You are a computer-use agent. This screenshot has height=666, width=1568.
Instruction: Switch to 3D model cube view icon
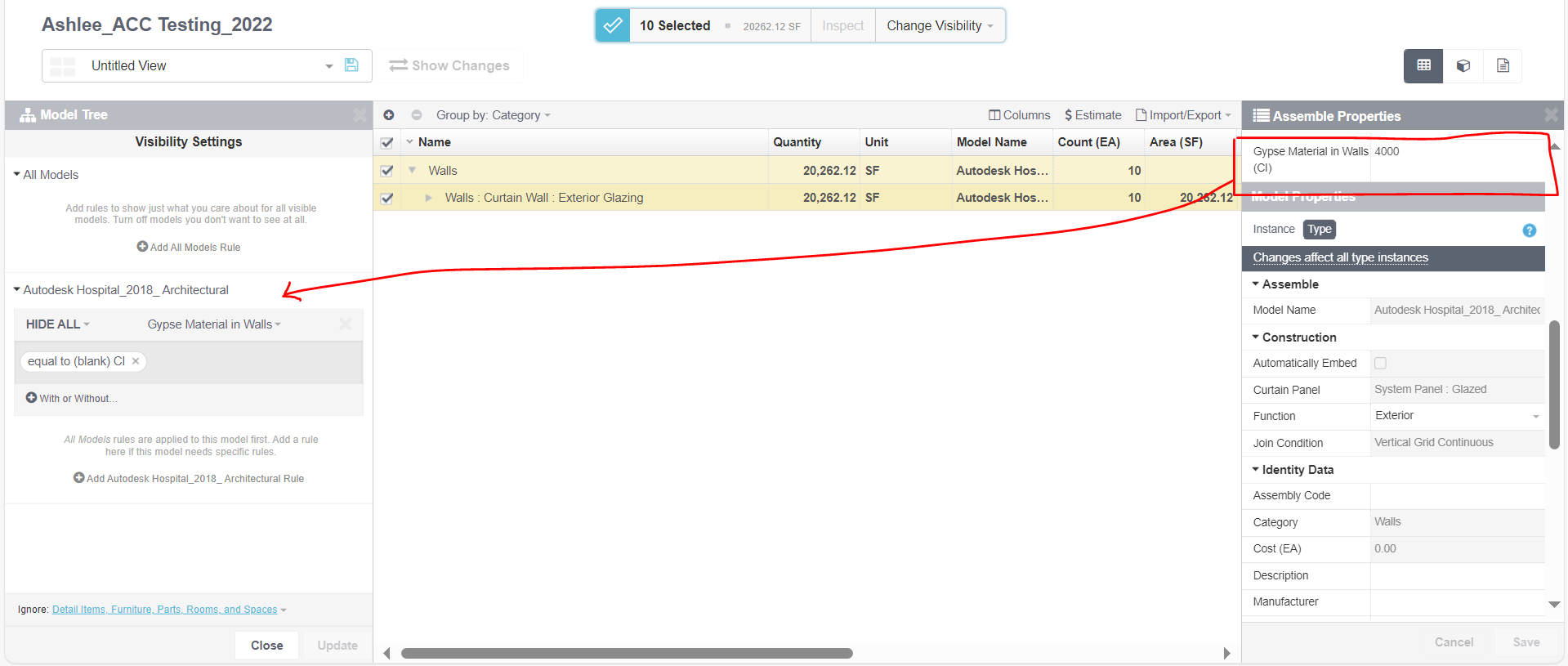click(1463, 65)
